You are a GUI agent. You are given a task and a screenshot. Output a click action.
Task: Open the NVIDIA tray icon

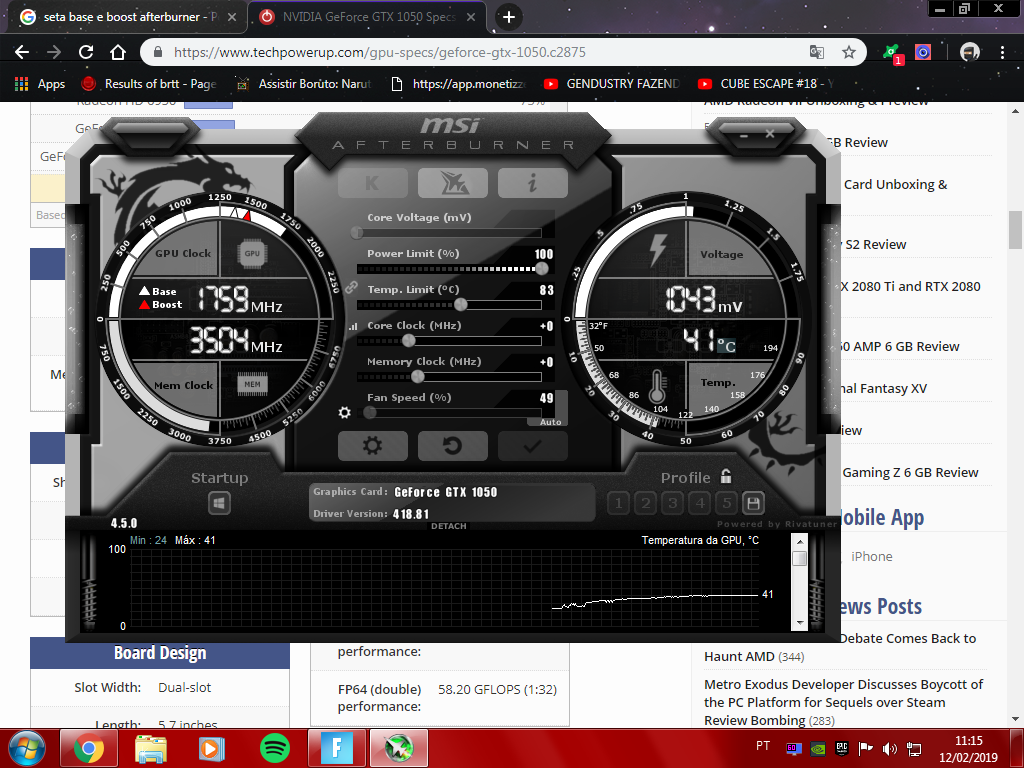[x=818, y=748]
